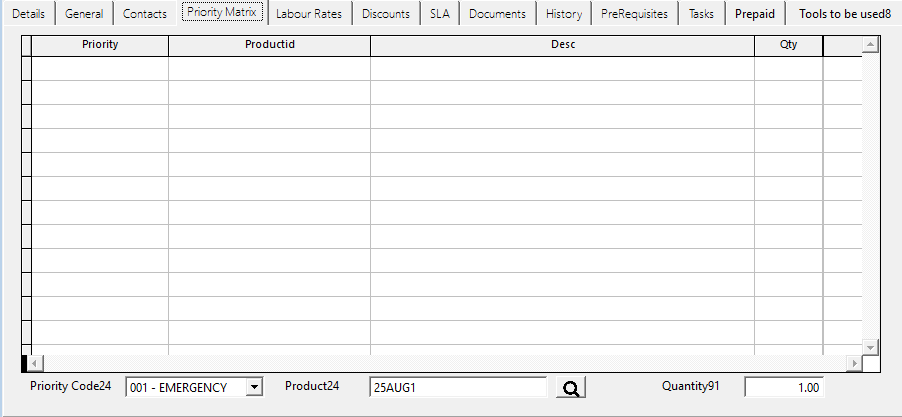Screen dimensions: 902x417
Task: Switch to the Details tab
Action: point(28,14)
